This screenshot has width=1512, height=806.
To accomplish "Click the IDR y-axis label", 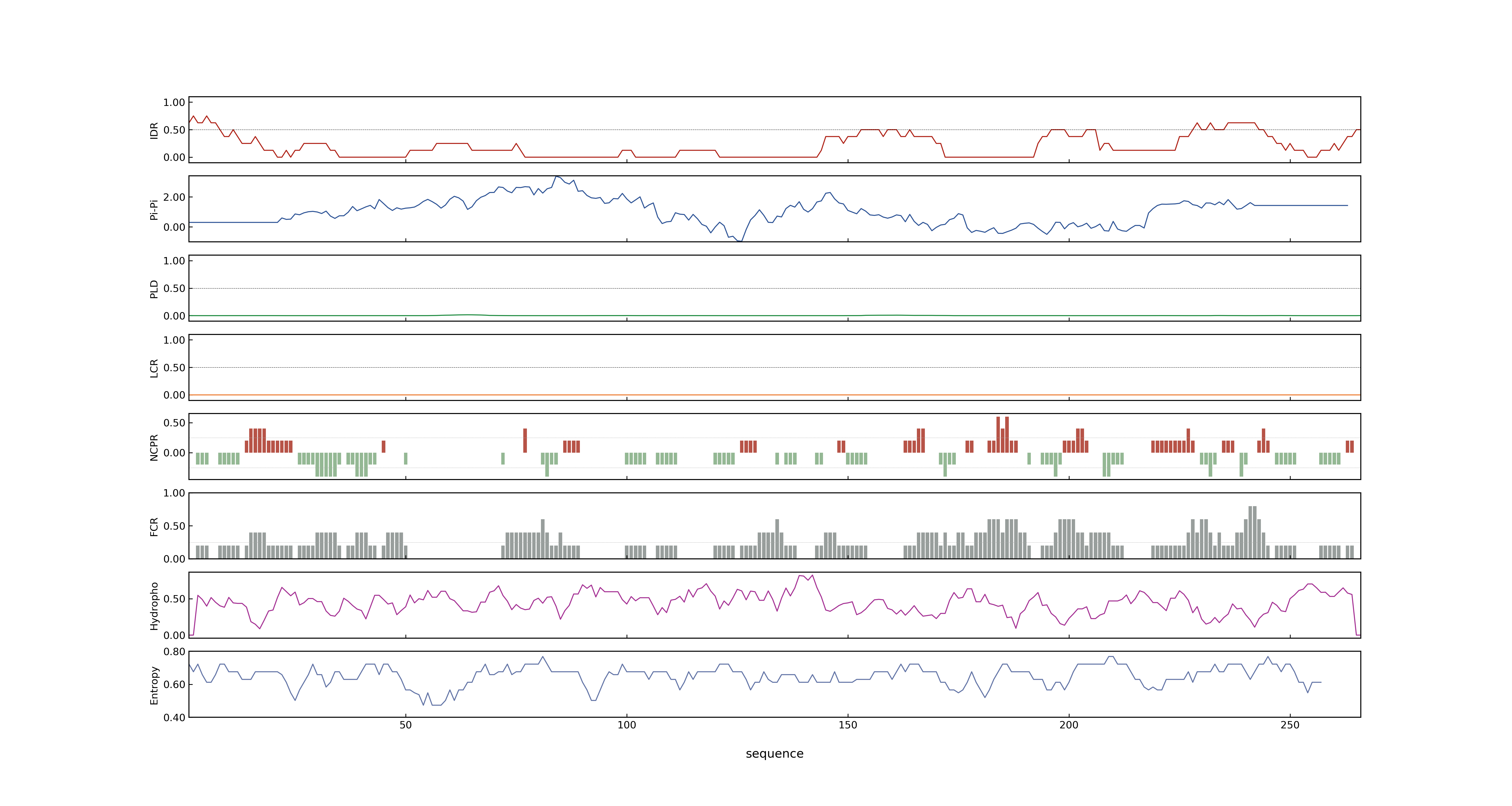I will (154, 130).
